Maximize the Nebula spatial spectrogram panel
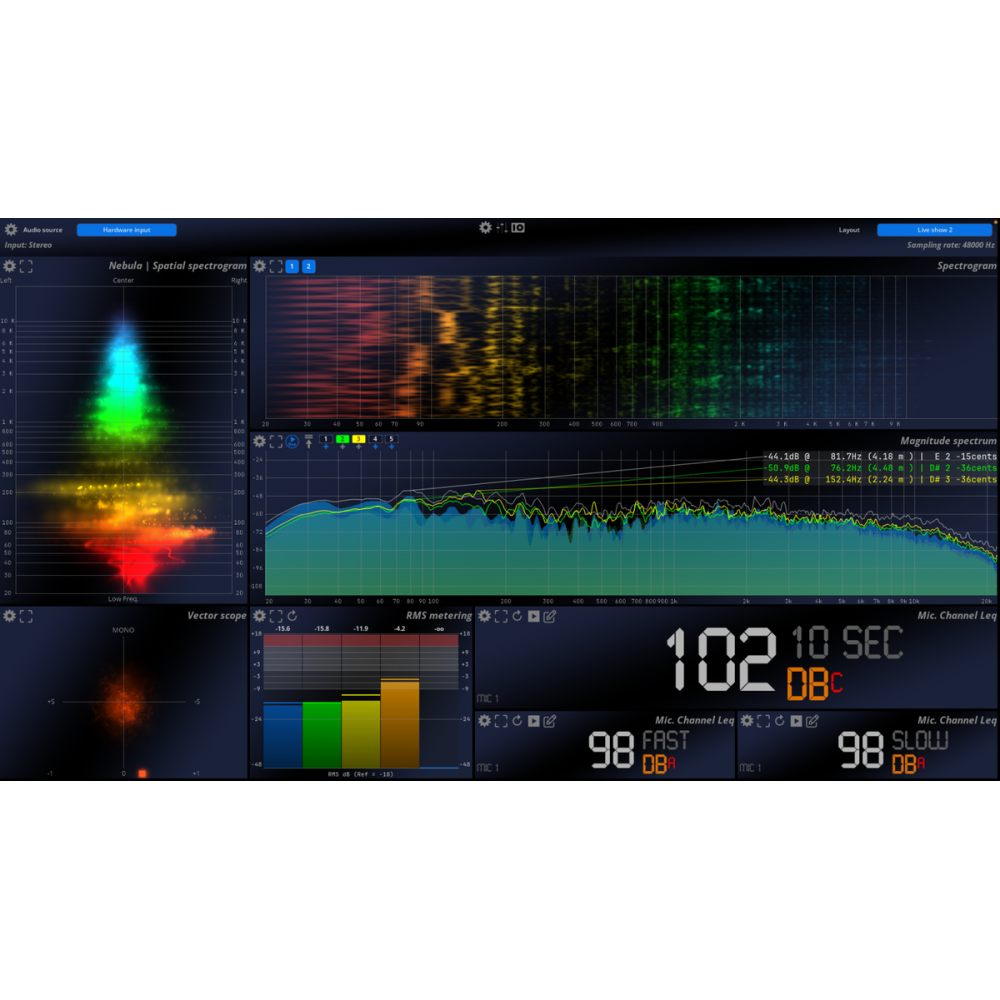The width and height of the screenshot is (1000, 1000). pyautogui.click(x=27, y=266)
